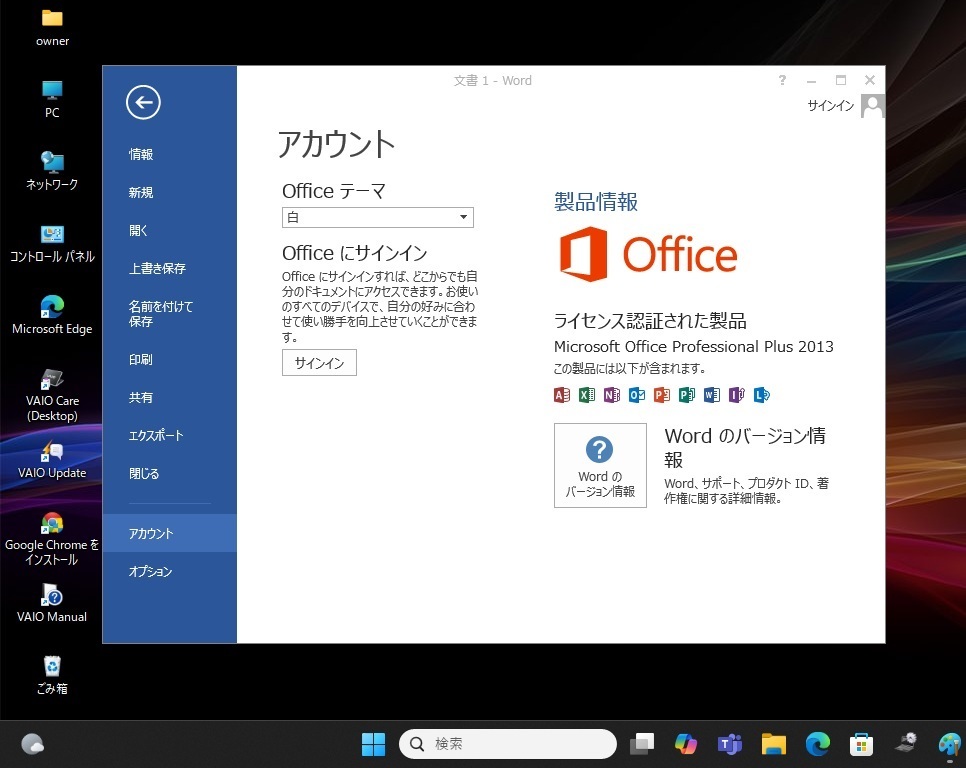This screenshot has width=966, height=768.
Task: Click the Word help question mark icon
Action: pos(782,80)
